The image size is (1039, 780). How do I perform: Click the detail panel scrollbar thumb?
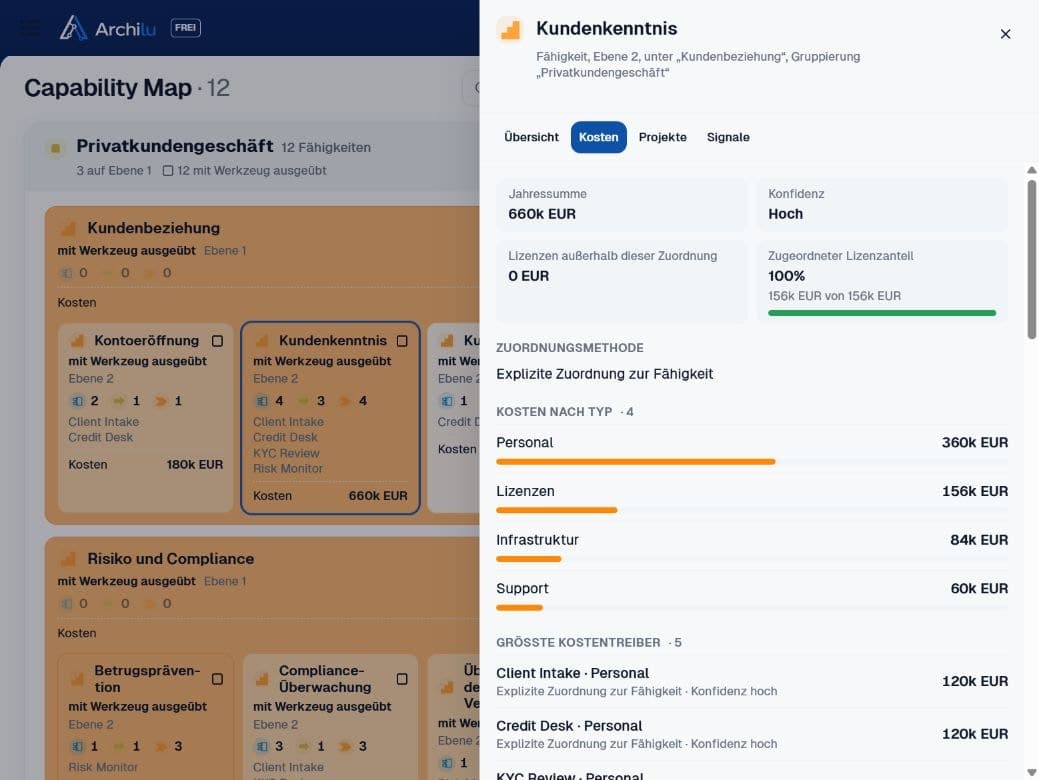1032,260
